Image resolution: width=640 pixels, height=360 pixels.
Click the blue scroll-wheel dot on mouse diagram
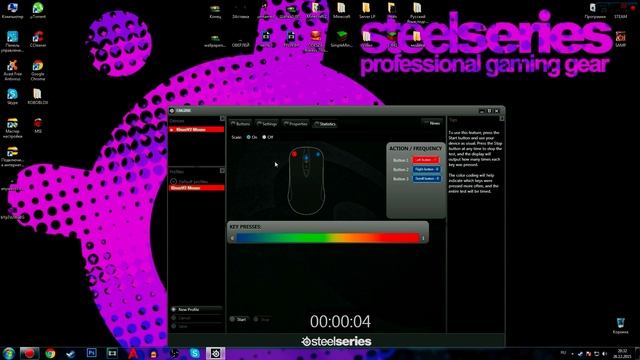click(307, 158)
